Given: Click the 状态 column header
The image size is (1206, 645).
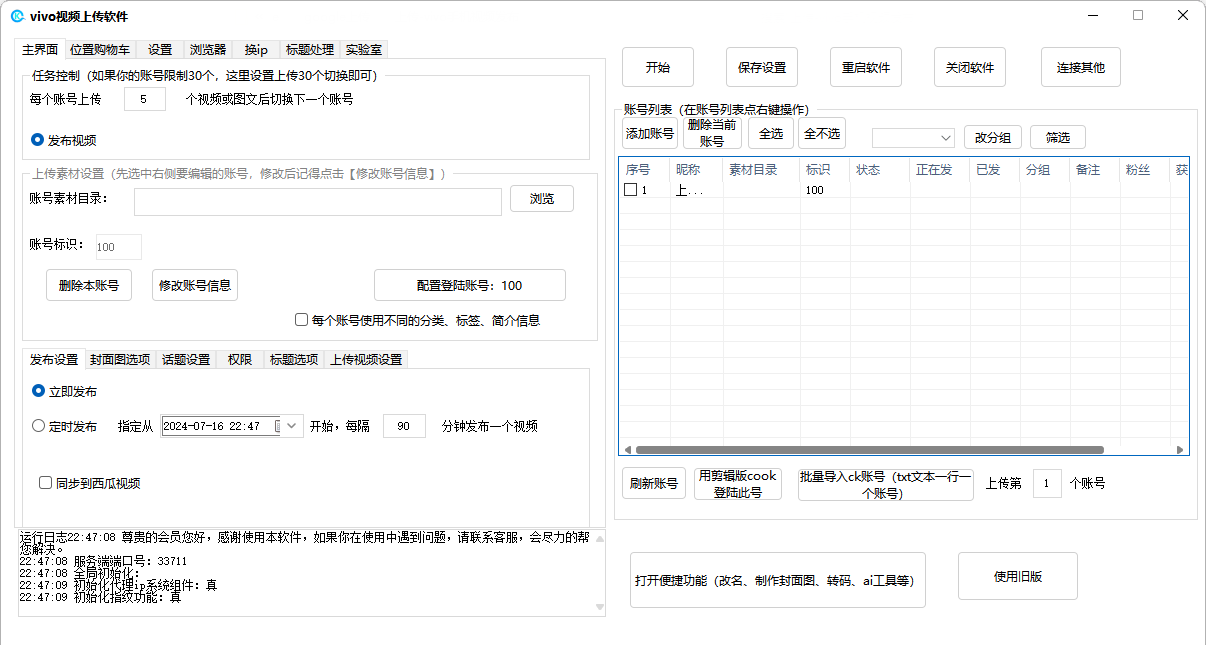Looking at the screenshot, I should [x=880, y=170].
